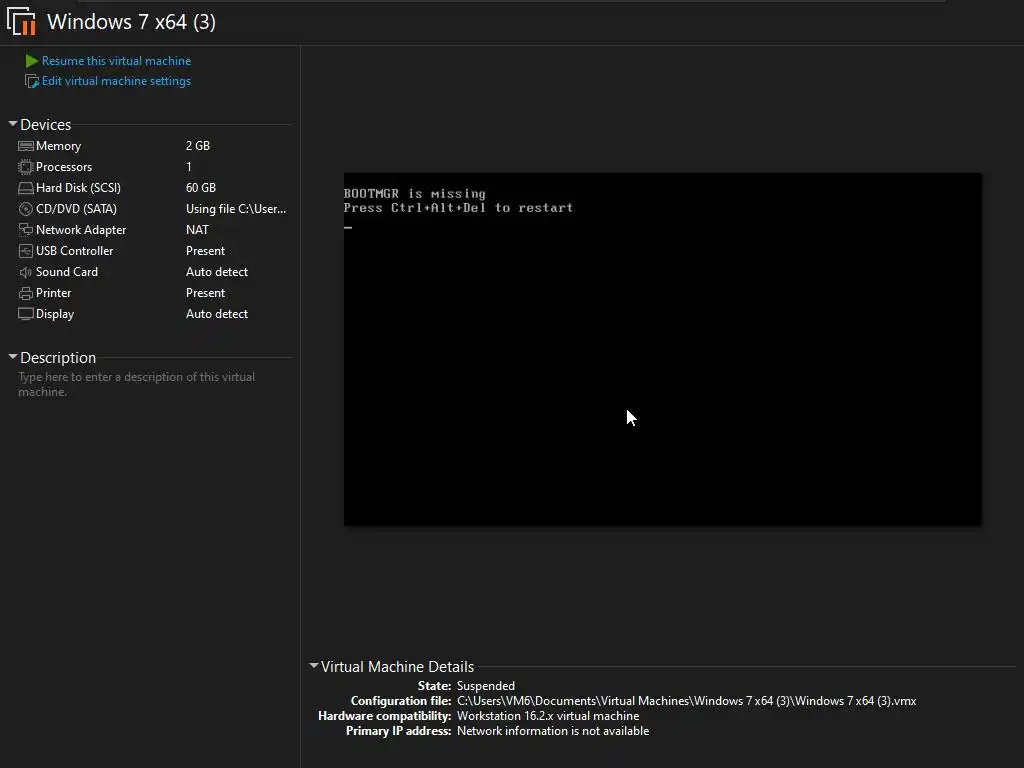Click the 'Windows 7 x64 (3)' title
The height and width of the screenshot is (768, 1024).
click(x=131, y=22)
